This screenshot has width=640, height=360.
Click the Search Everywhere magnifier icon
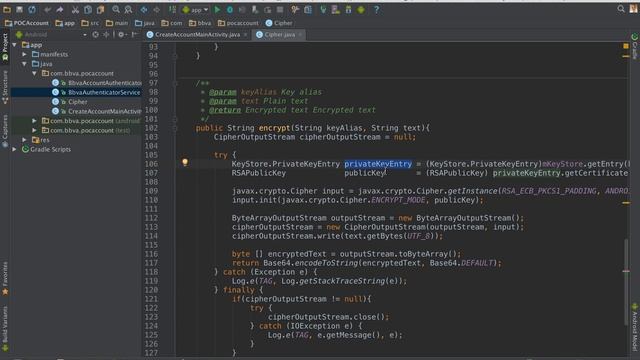tap(621, 9)
